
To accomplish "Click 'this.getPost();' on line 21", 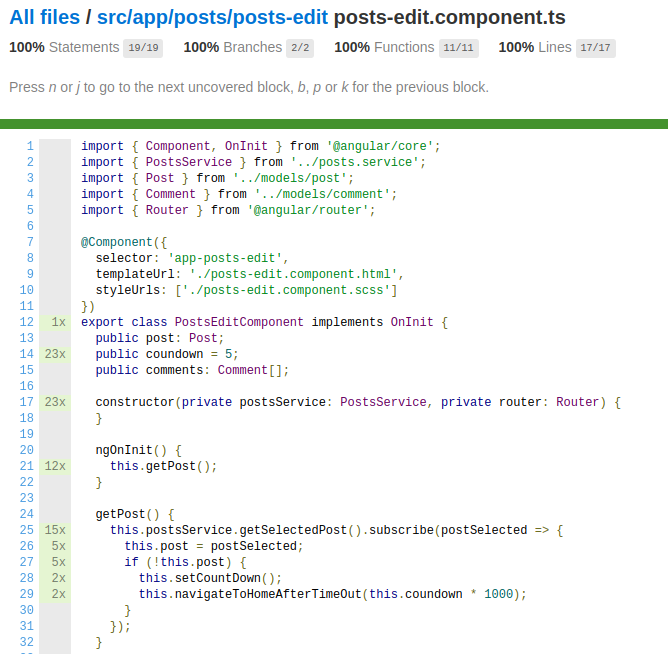I will [164, 466].
